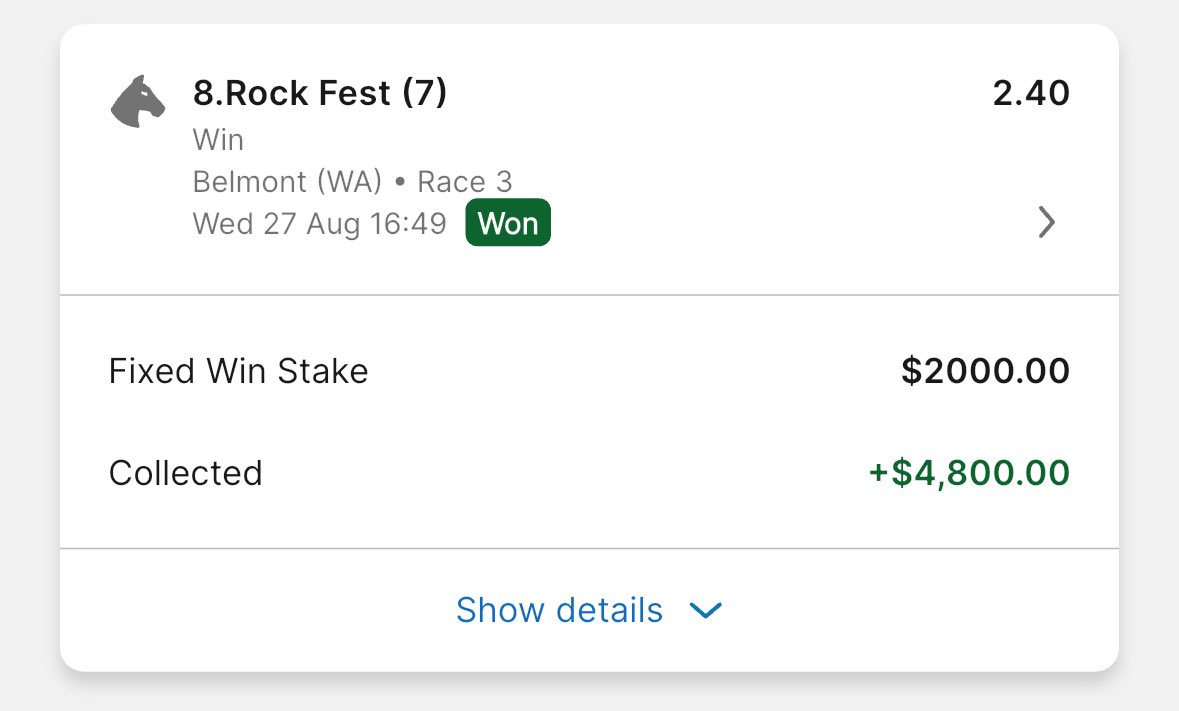Expand details using the down chevron

(706, 610)
